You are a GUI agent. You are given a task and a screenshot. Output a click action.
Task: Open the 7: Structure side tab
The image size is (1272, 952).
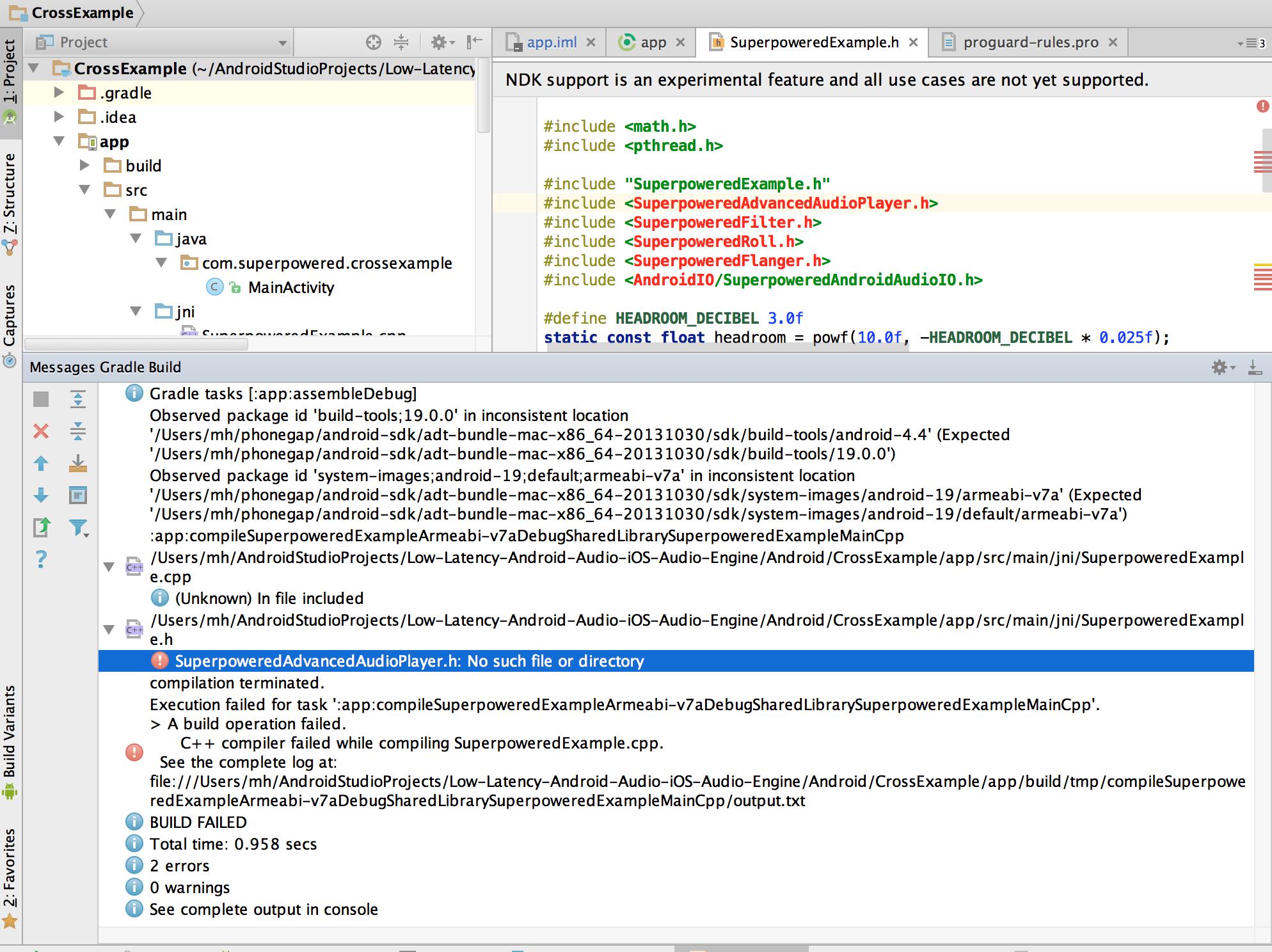coord(10,203)
